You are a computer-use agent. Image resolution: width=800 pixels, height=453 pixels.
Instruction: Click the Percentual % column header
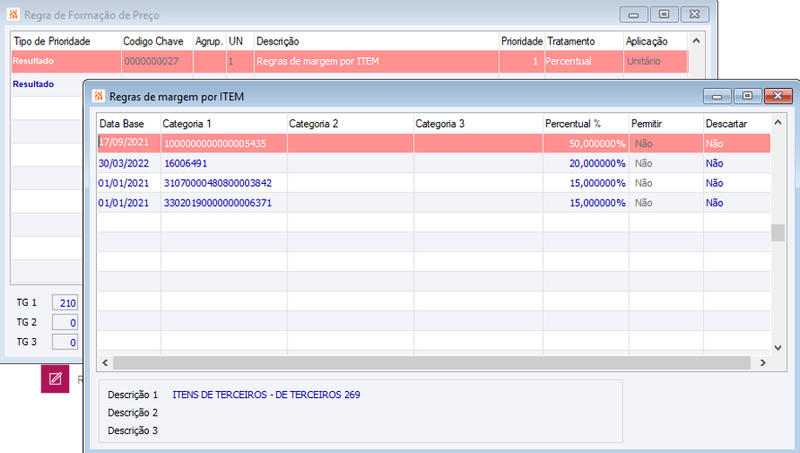pyautogui.click(x=586, y=123)
